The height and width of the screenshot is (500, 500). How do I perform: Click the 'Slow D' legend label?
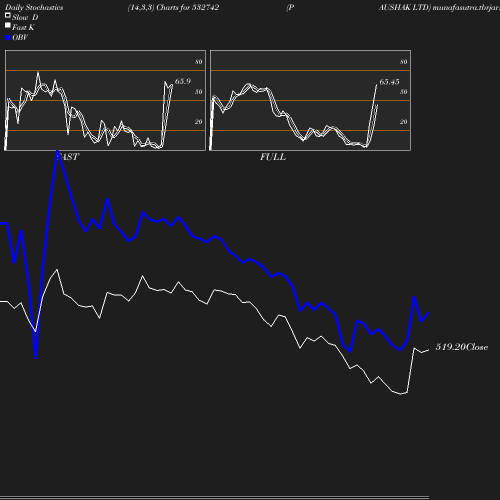pyautogui.click(x=25, y=18)
